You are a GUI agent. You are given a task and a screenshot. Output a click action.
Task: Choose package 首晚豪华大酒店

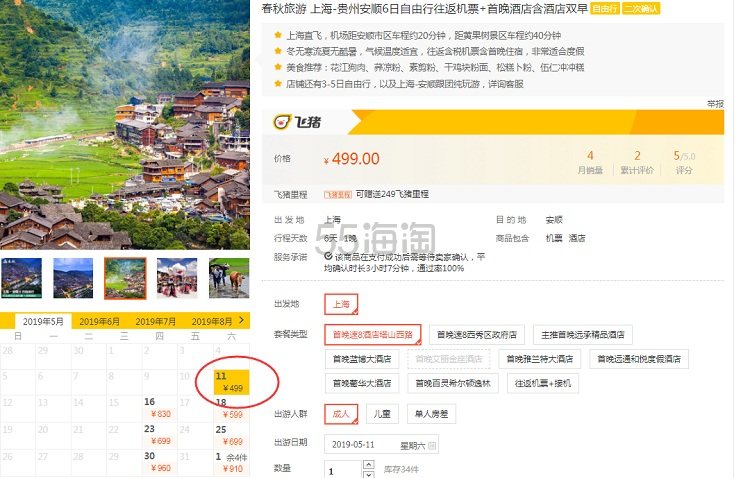(362, 383)
